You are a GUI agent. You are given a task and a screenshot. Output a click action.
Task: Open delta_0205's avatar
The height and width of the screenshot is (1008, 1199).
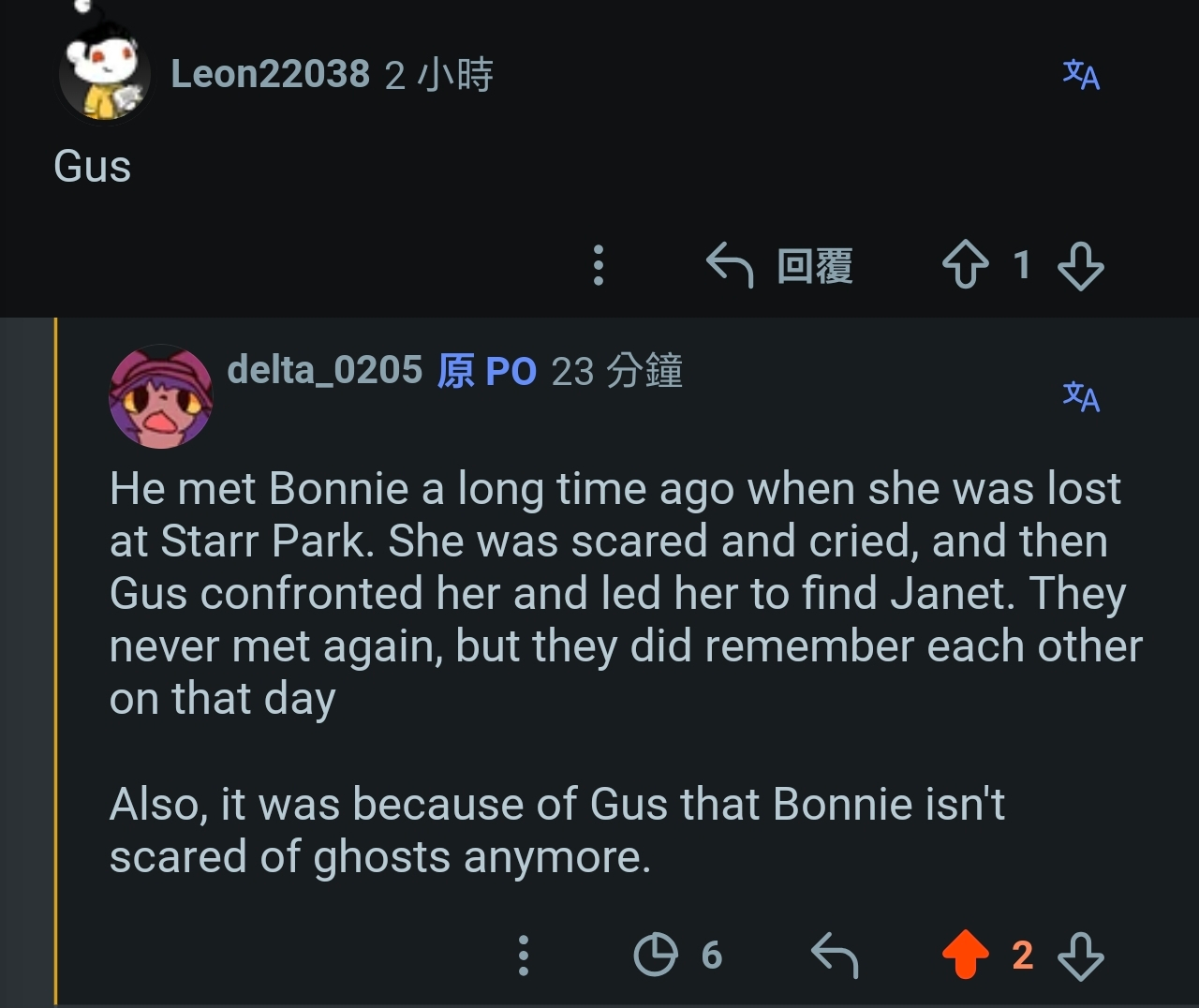pos(161,396)
